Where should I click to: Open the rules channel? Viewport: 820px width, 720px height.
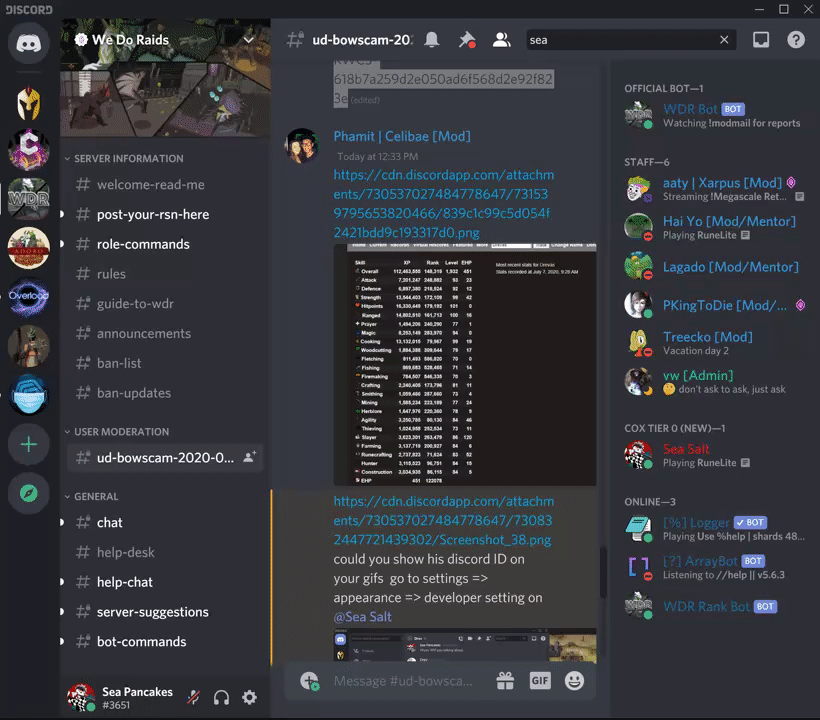coord(165,274)
